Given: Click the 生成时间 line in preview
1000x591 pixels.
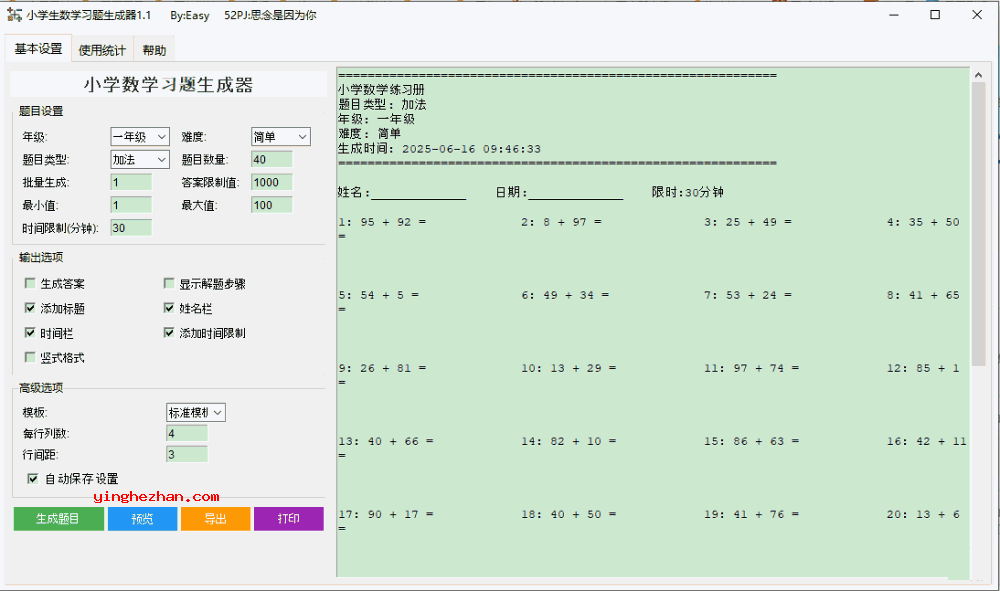Looking at the screenshot, I should [x=439, y=149].
